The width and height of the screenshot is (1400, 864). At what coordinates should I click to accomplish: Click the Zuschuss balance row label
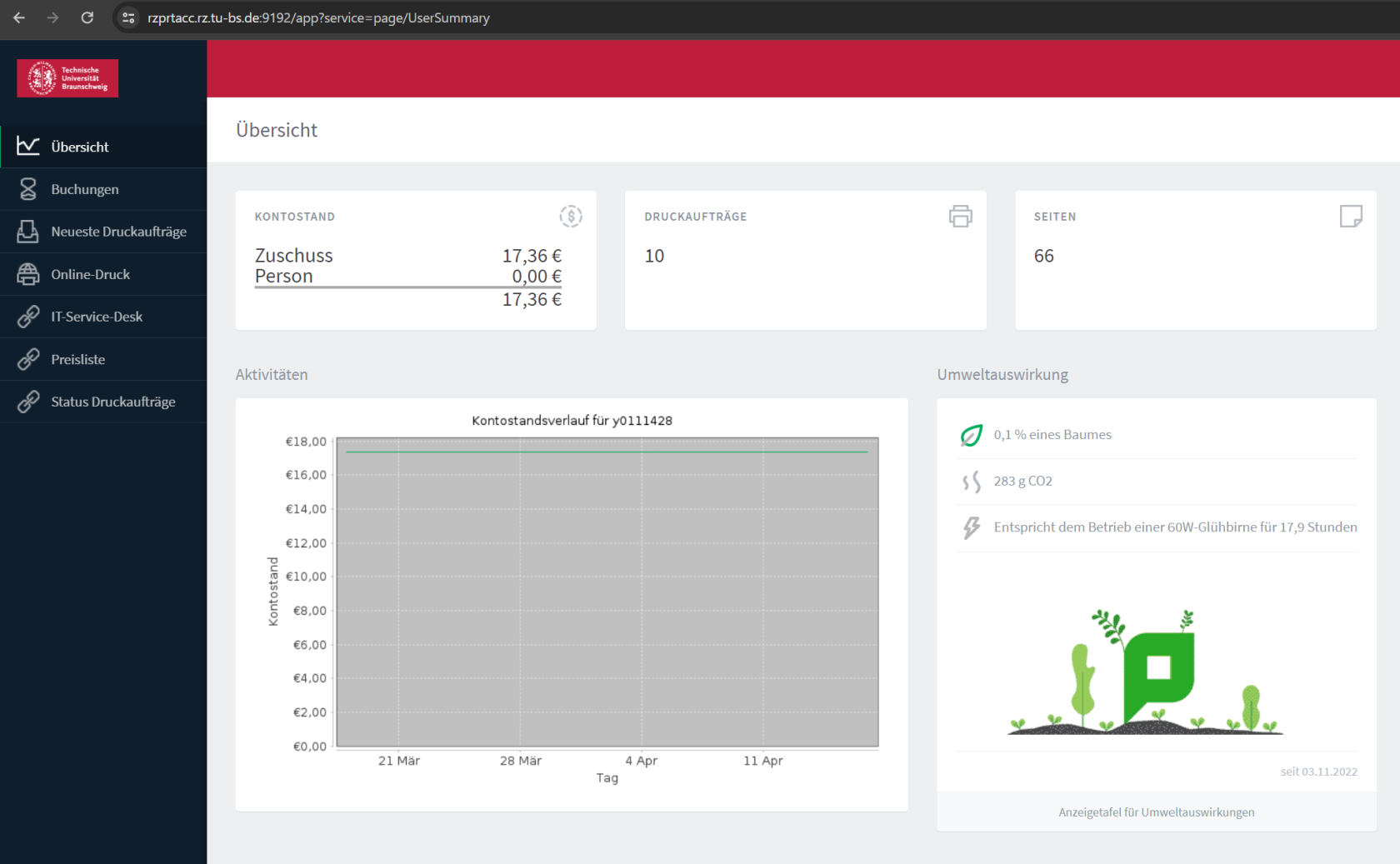point(293,256)
